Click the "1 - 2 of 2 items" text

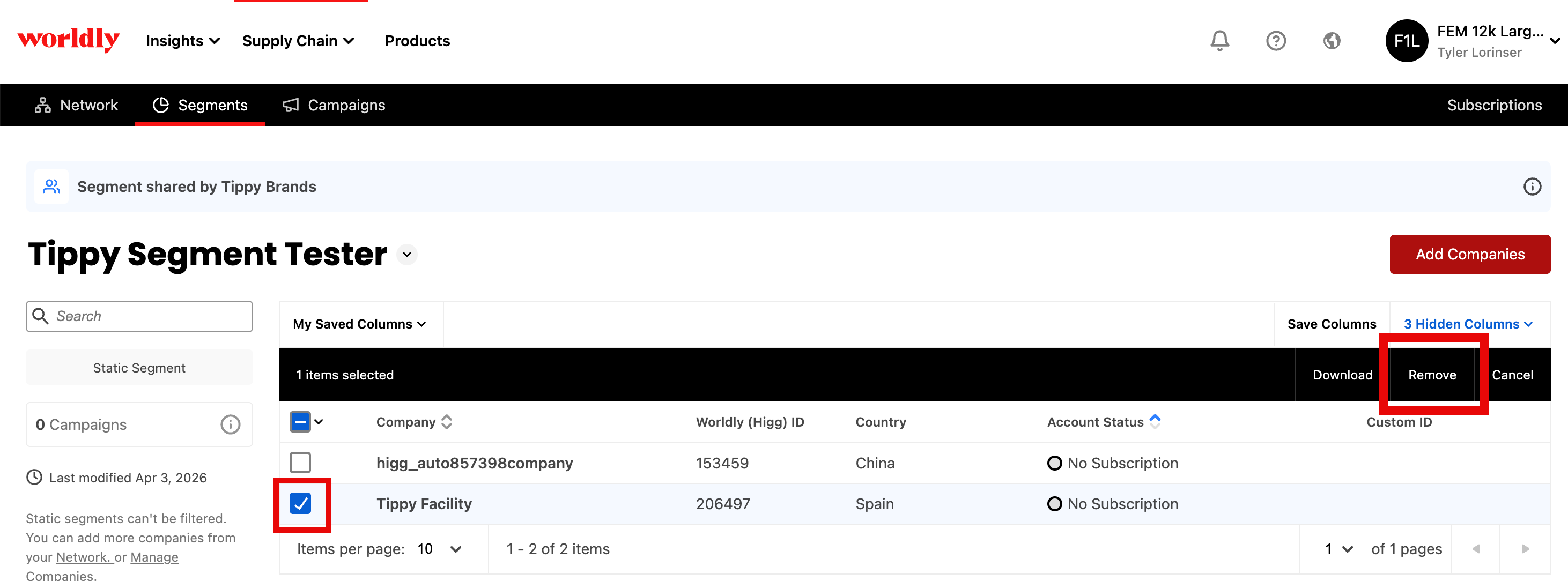558,549
